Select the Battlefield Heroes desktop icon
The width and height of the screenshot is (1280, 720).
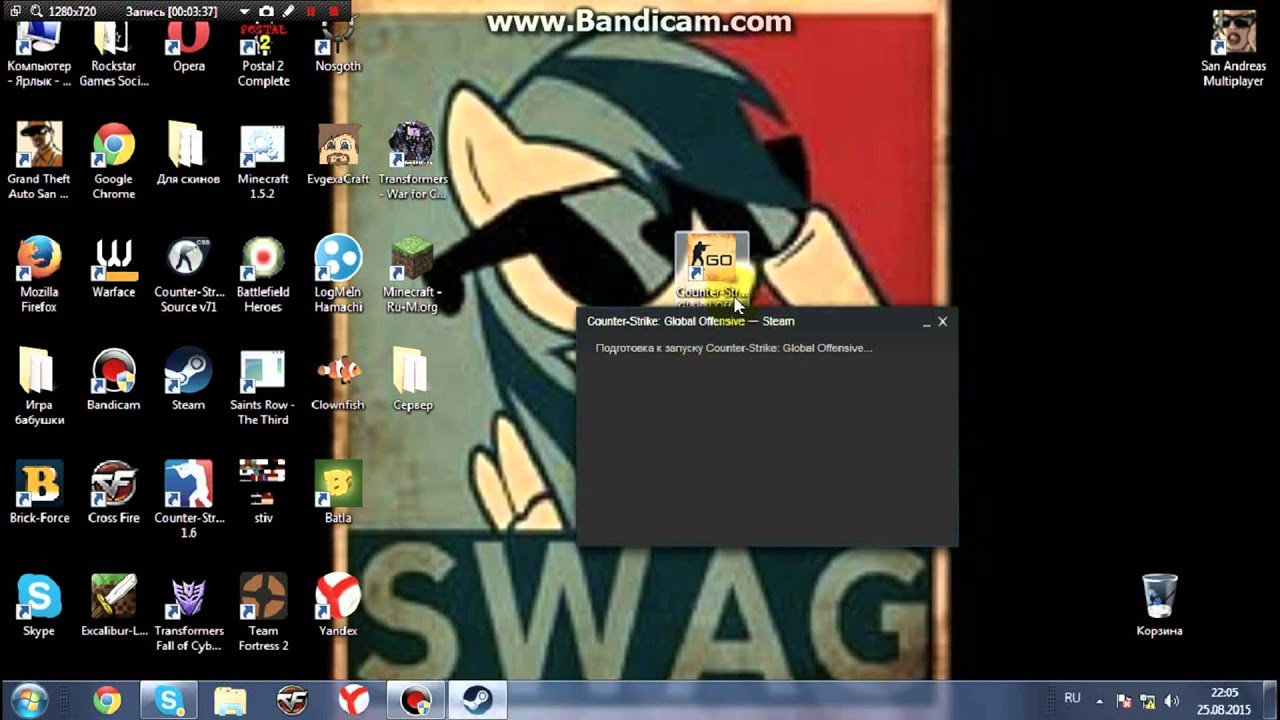click(x=263, y=274)
